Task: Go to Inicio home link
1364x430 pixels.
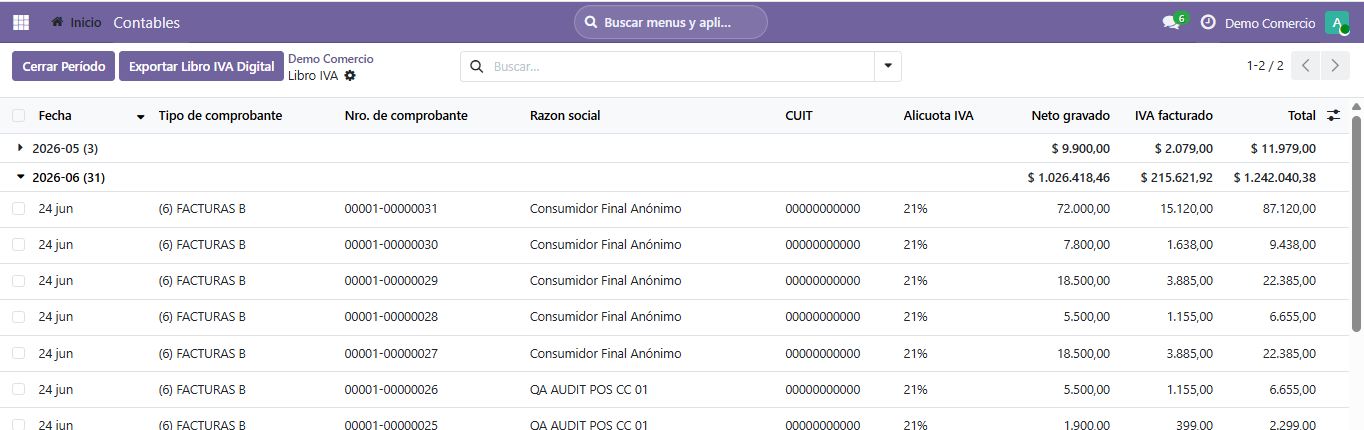Action: [x=76, y=22]
